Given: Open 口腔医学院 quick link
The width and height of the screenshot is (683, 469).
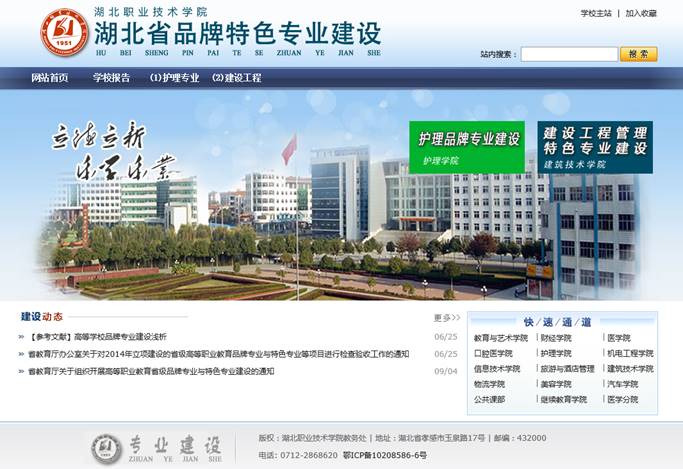Looking at the screenshot, I should (493, 353).
